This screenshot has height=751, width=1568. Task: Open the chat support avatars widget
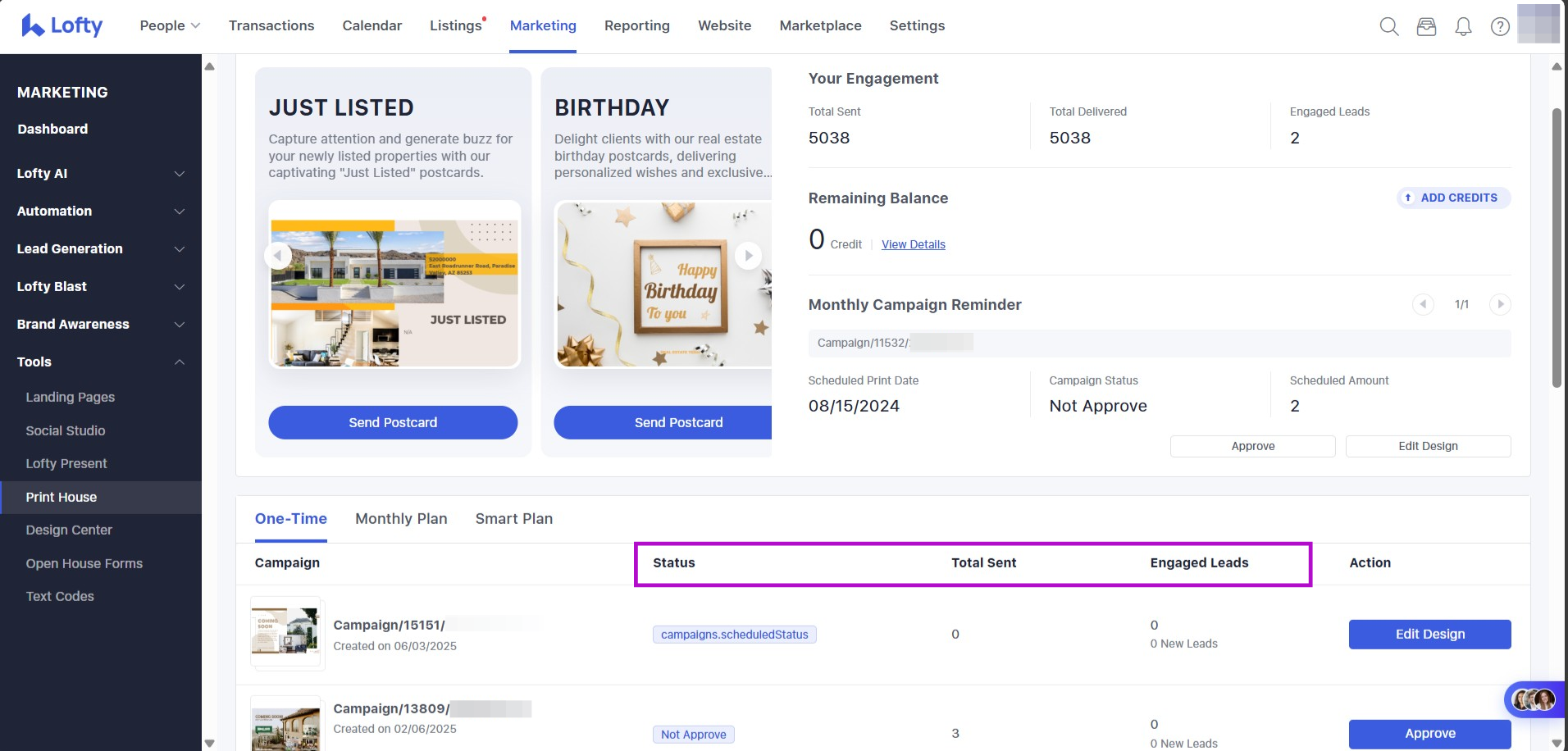(1534, 699)
